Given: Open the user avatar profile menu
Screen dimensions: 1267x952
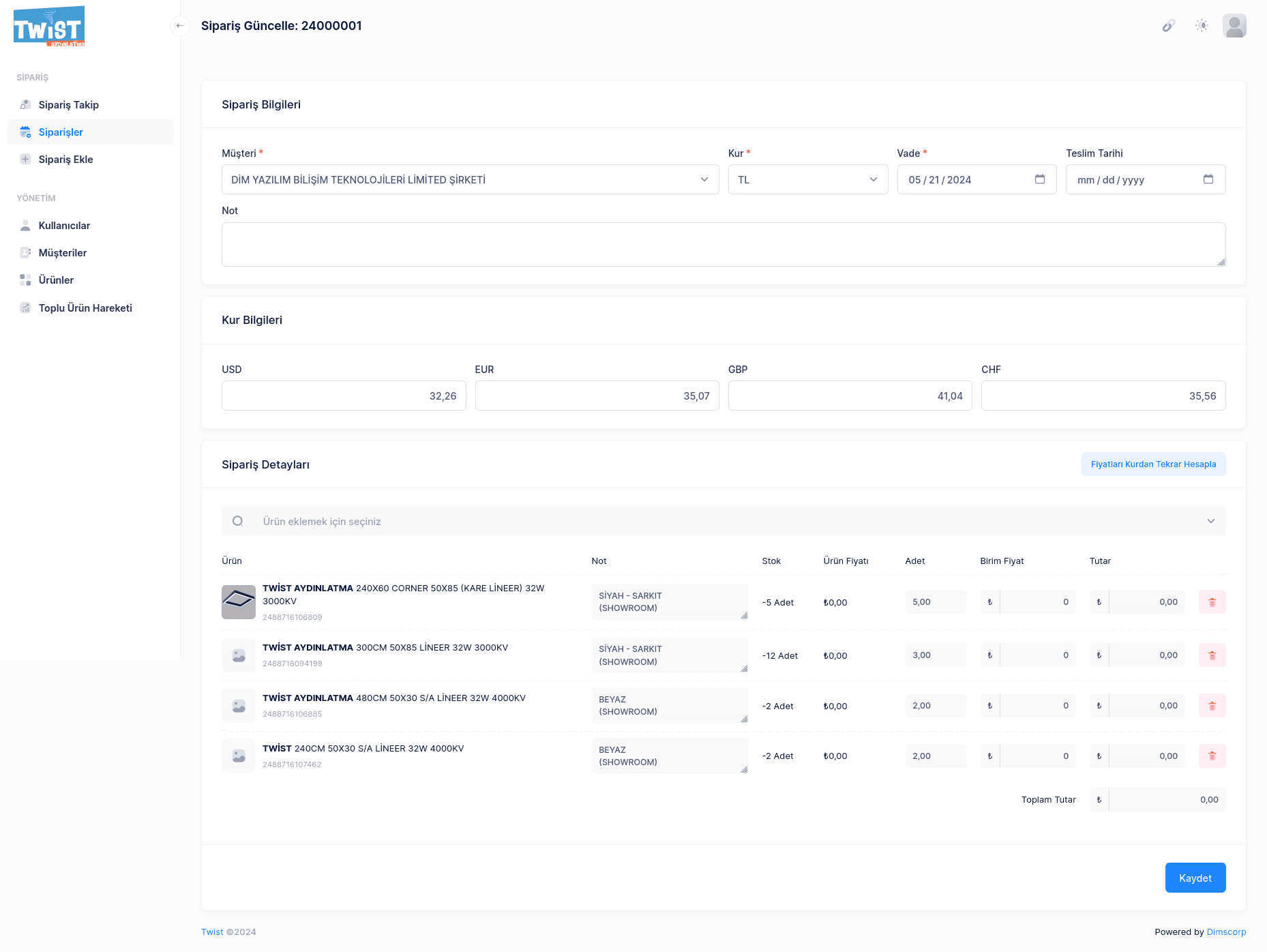Looking at the screenshot, I should [x=1234, y=26].
